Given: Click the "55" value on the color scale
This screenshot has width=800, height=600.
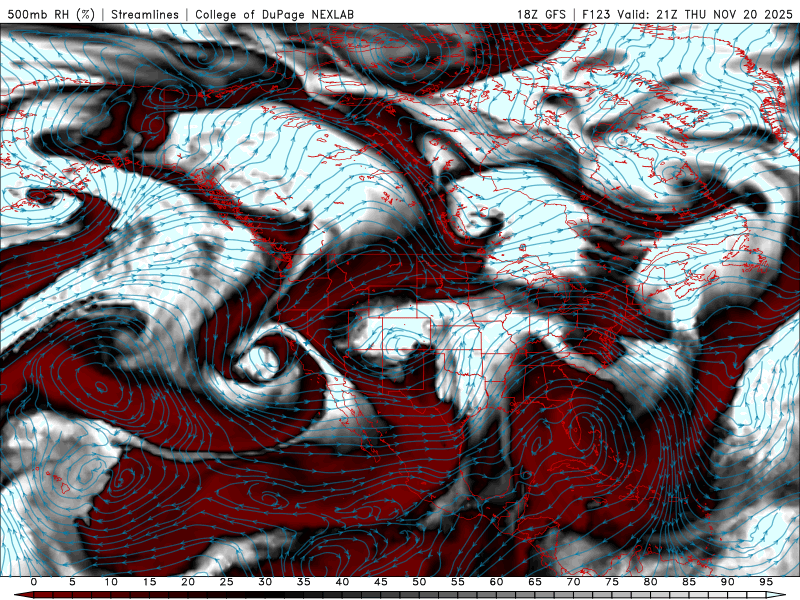Looking at the screenshot, I should tap(458, 582).
